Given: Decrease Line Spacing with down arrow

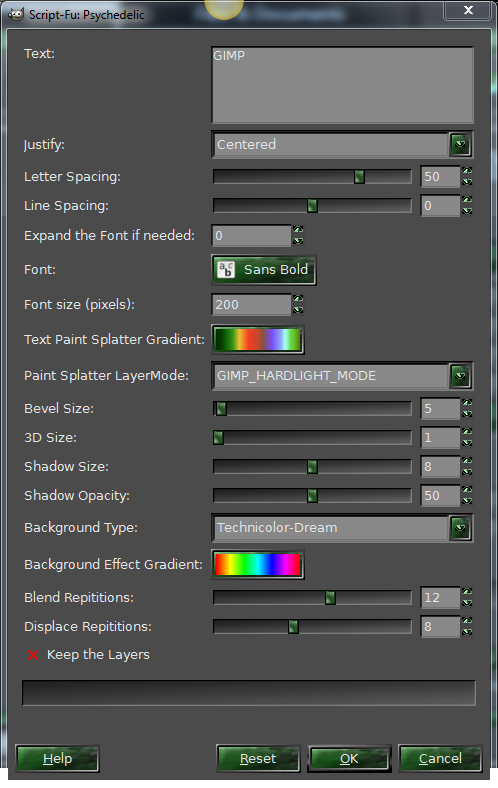Looking at the screenshot, I should point(467,211).
